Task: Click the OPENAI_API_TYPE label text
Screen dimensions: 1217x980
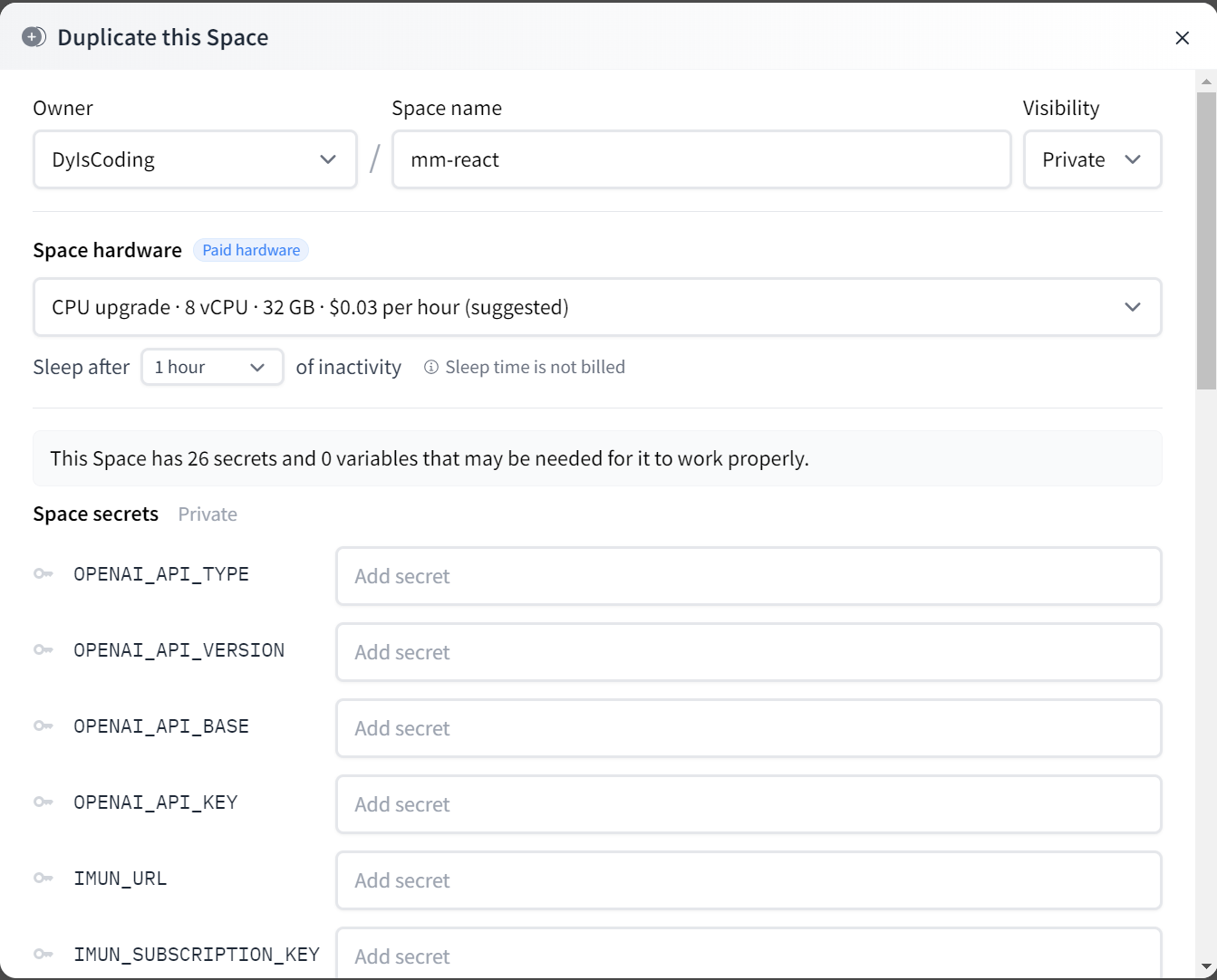Action: 161,574
